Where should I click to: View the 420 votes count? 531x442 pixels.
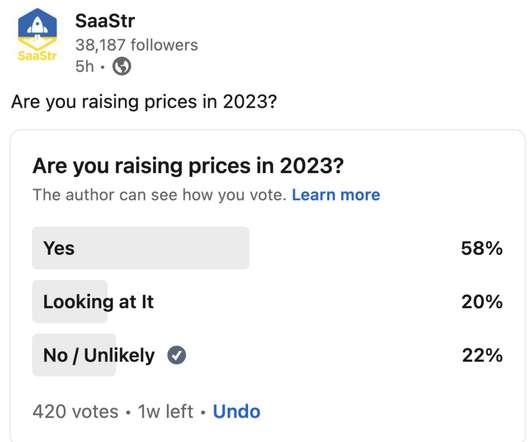coord(76,412)
